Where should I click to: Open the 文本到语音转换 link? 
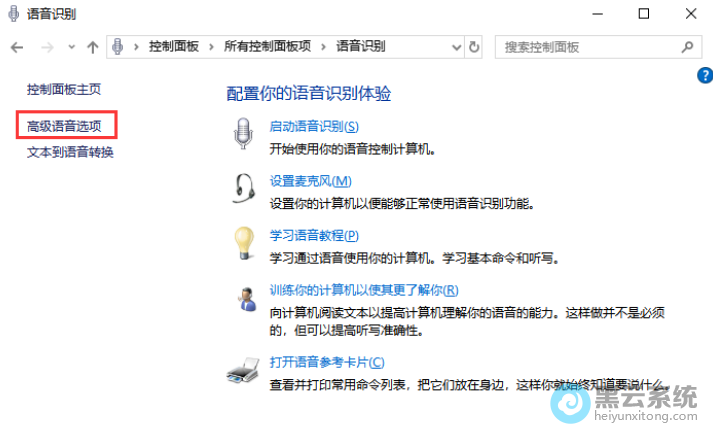click(70, 152)
